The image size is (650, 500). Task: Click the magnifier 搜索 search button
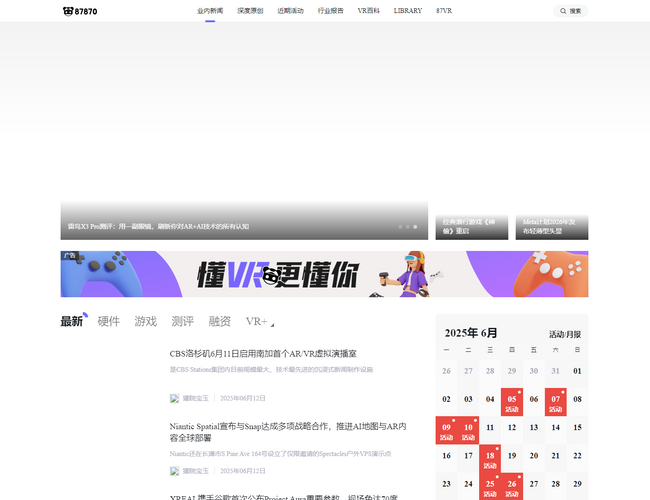click(570, 11)
